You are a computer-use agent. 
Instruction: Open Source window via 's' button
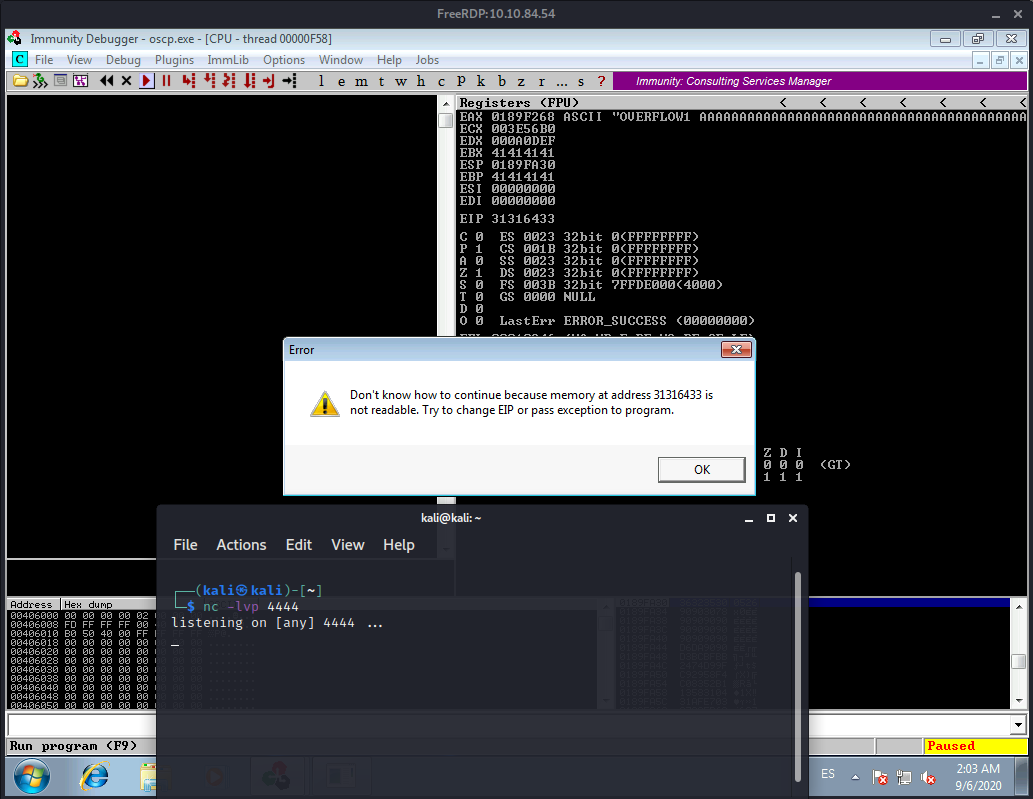(581, 81)
